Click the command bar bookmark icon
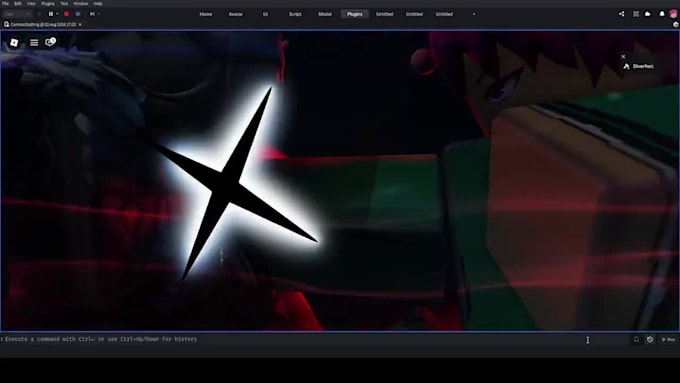 click(x=636, y=340)
